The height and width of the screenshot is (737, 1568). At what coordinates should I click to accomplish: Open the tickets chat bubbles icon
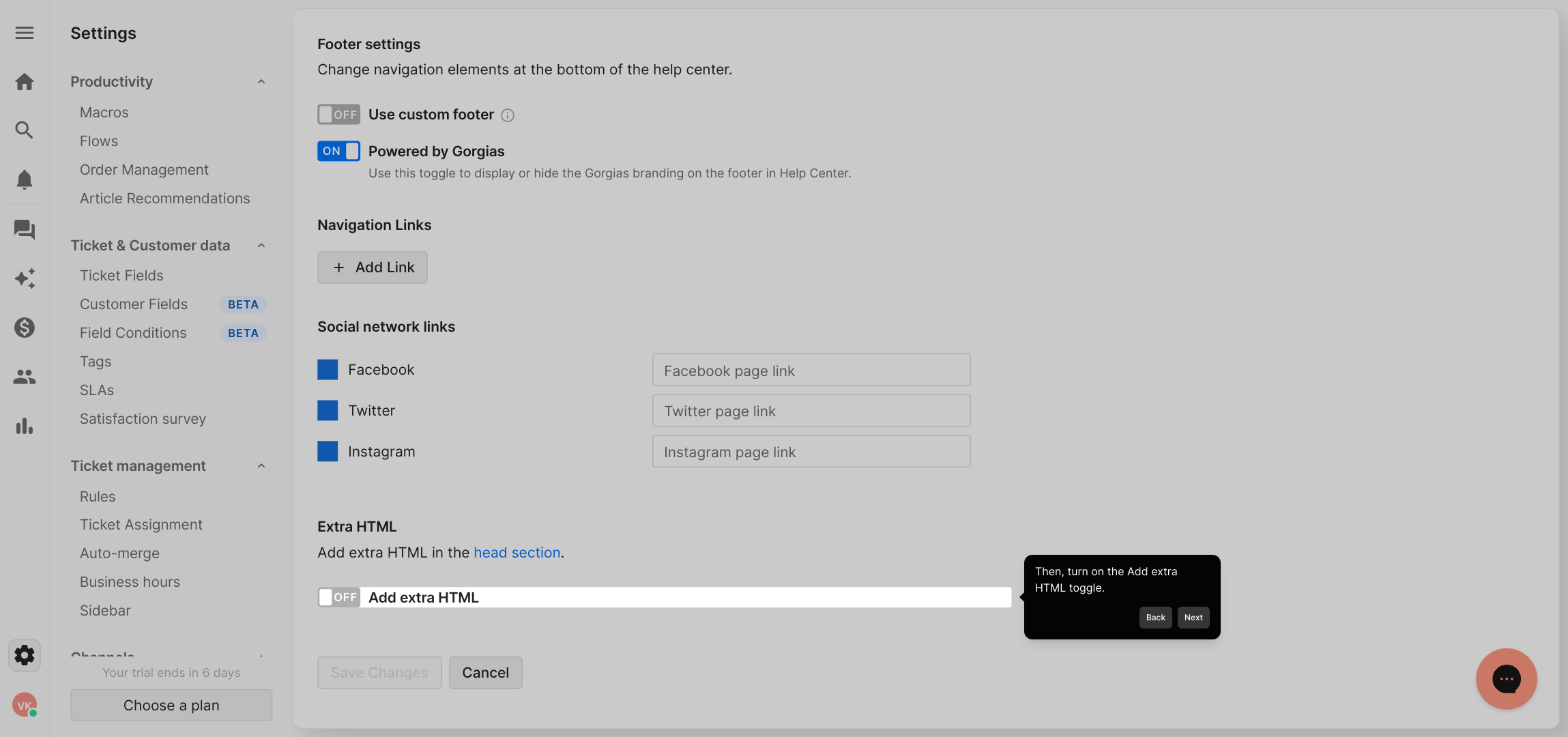pyautogui.click(x=25, y=229)
